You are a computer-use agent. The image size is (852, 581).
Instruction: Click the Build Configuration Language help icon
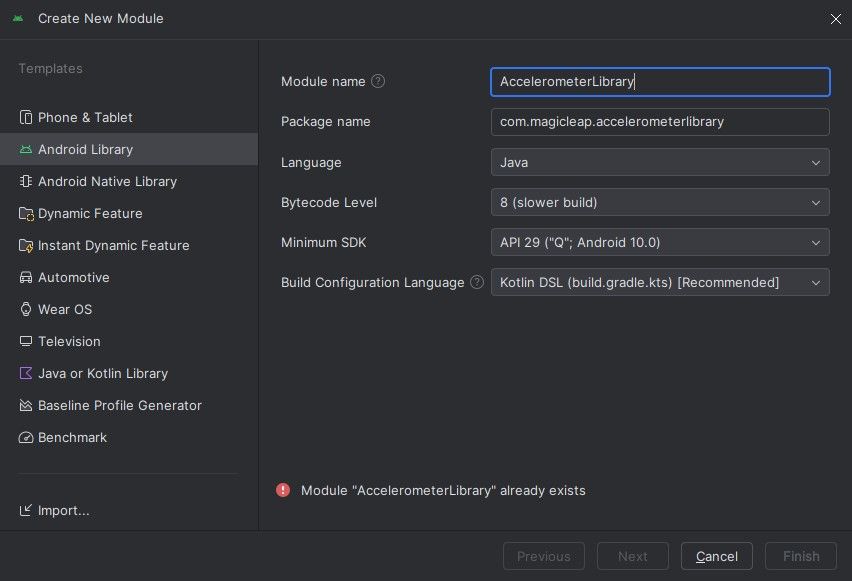tap(477, 282)
